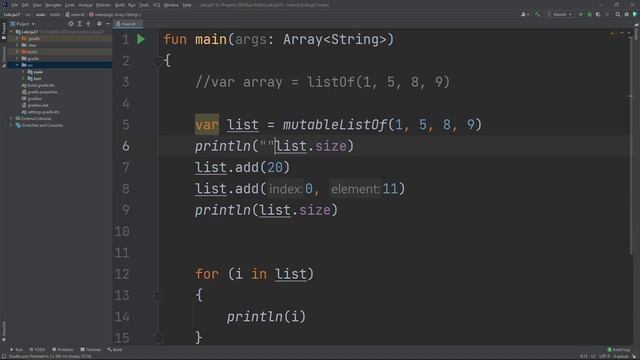
Task: Click the Build hammer icon in top toolbar
Action: (538, 14)
